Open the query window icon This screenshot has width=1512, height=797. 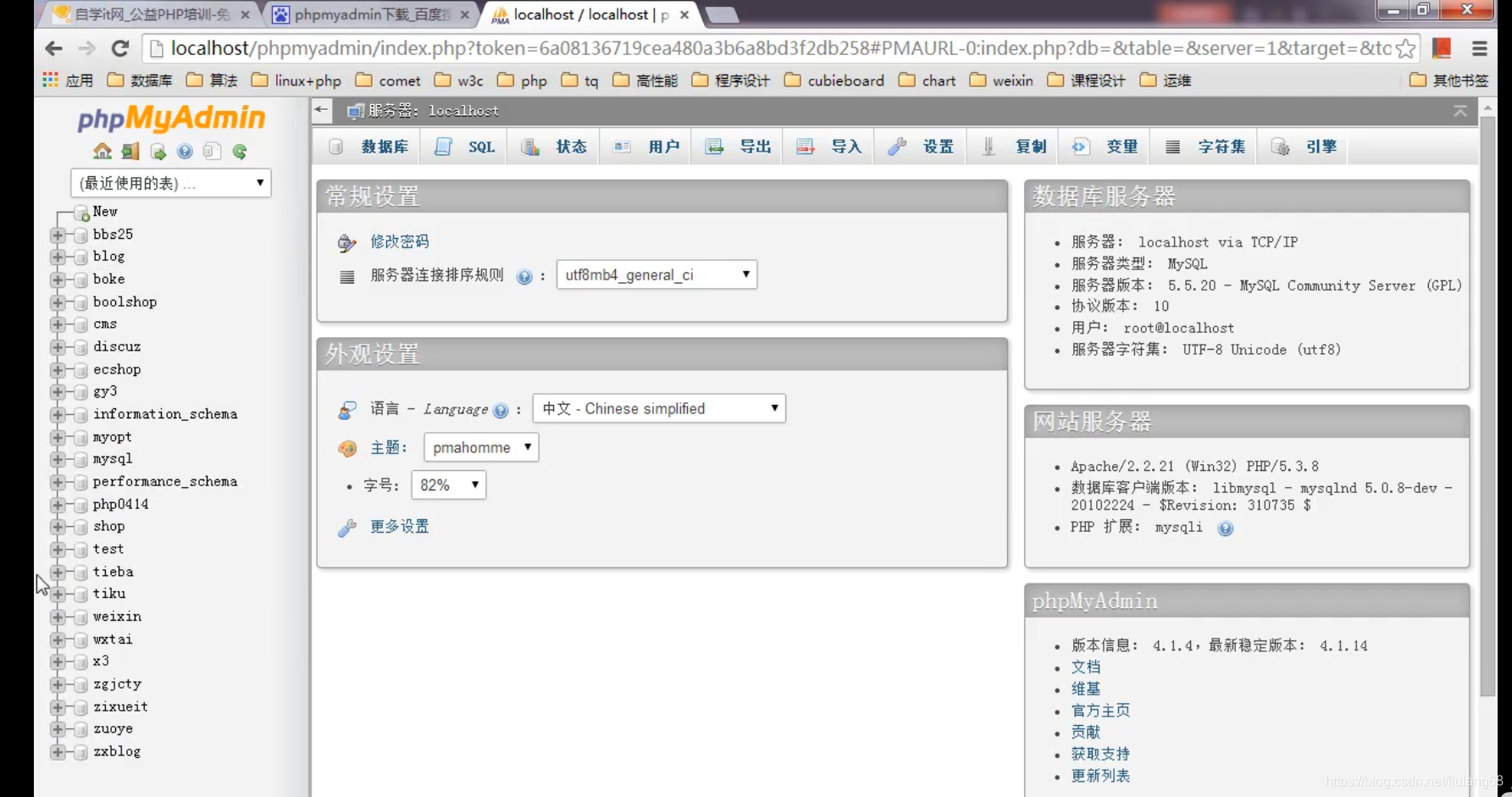pyautogui.click(x=158, y=152)
